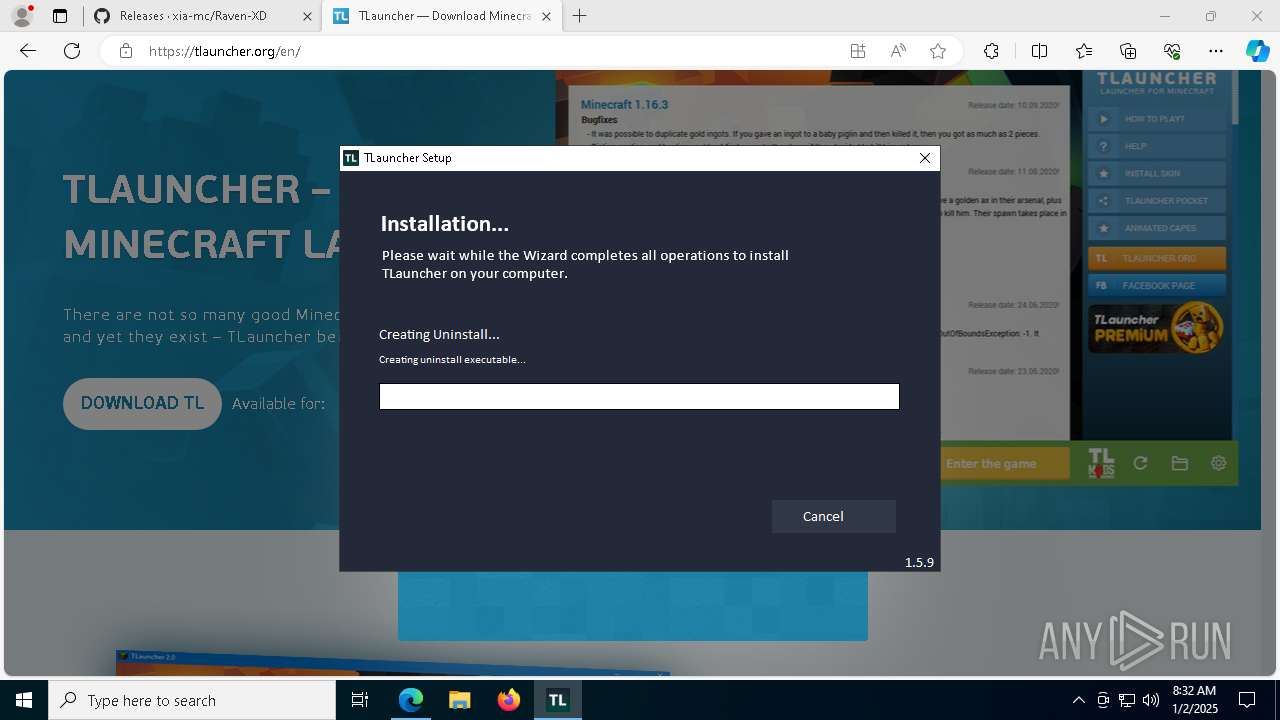Click the Type here to search box
The height and width of the screenshot is (720, 1280).
pos(192,700)
